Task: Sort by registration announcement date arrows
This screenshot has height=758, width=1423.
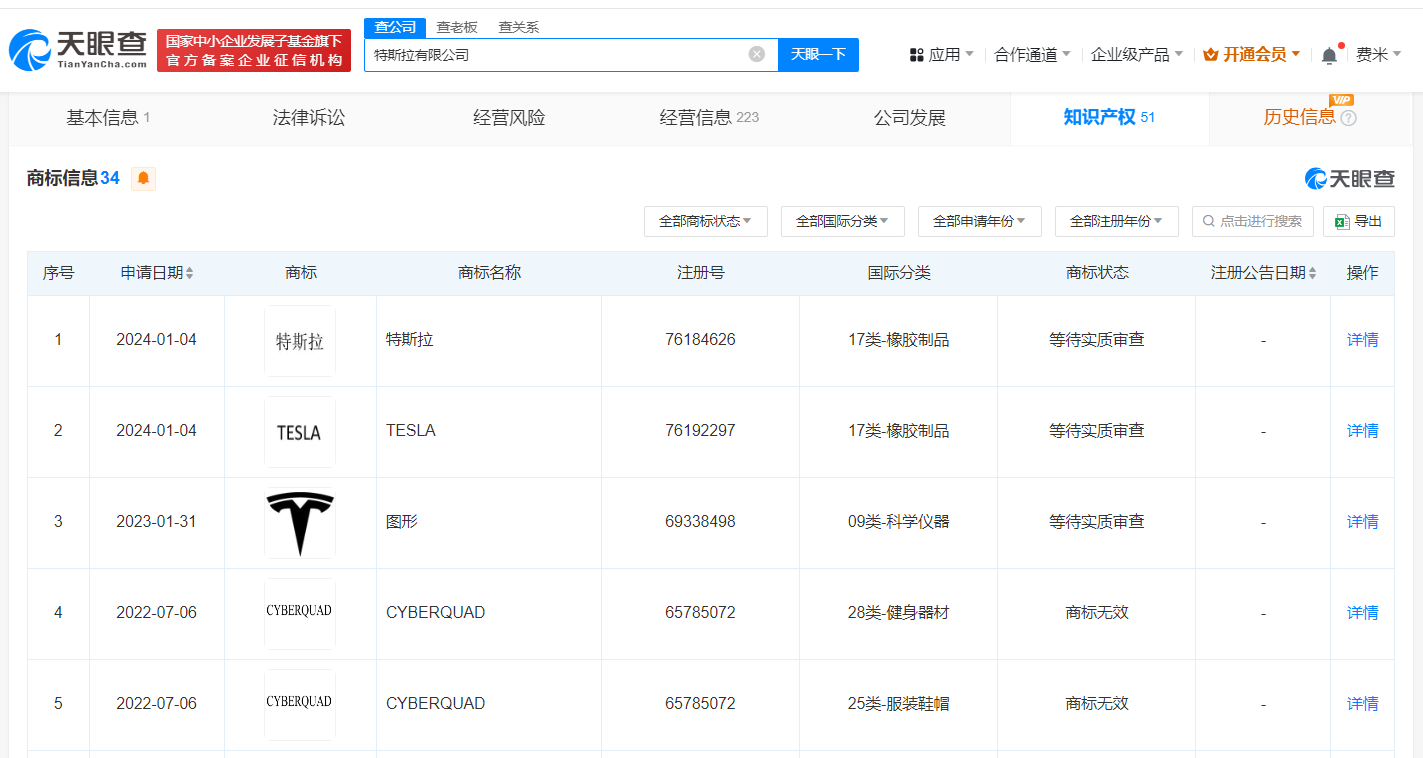Action: pos(1312,273)
